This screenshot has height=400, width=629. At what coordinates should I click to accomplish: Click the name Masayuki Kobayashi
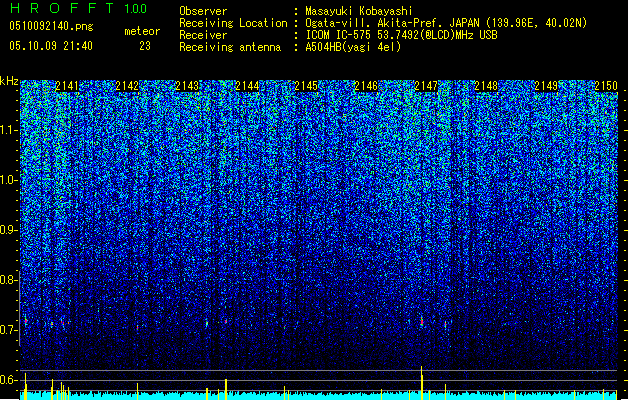pyautogui.click(x=359, y=11)
